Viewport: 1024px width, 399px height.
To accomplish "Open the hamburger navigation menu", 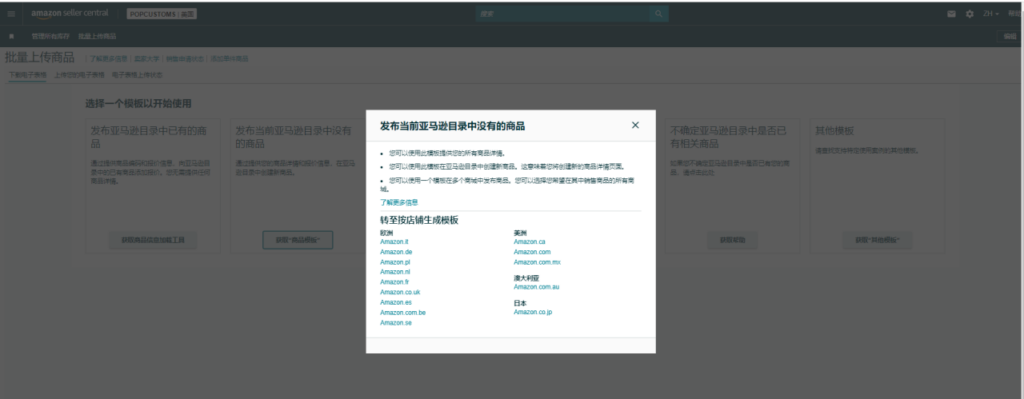I will click(11, 14).
